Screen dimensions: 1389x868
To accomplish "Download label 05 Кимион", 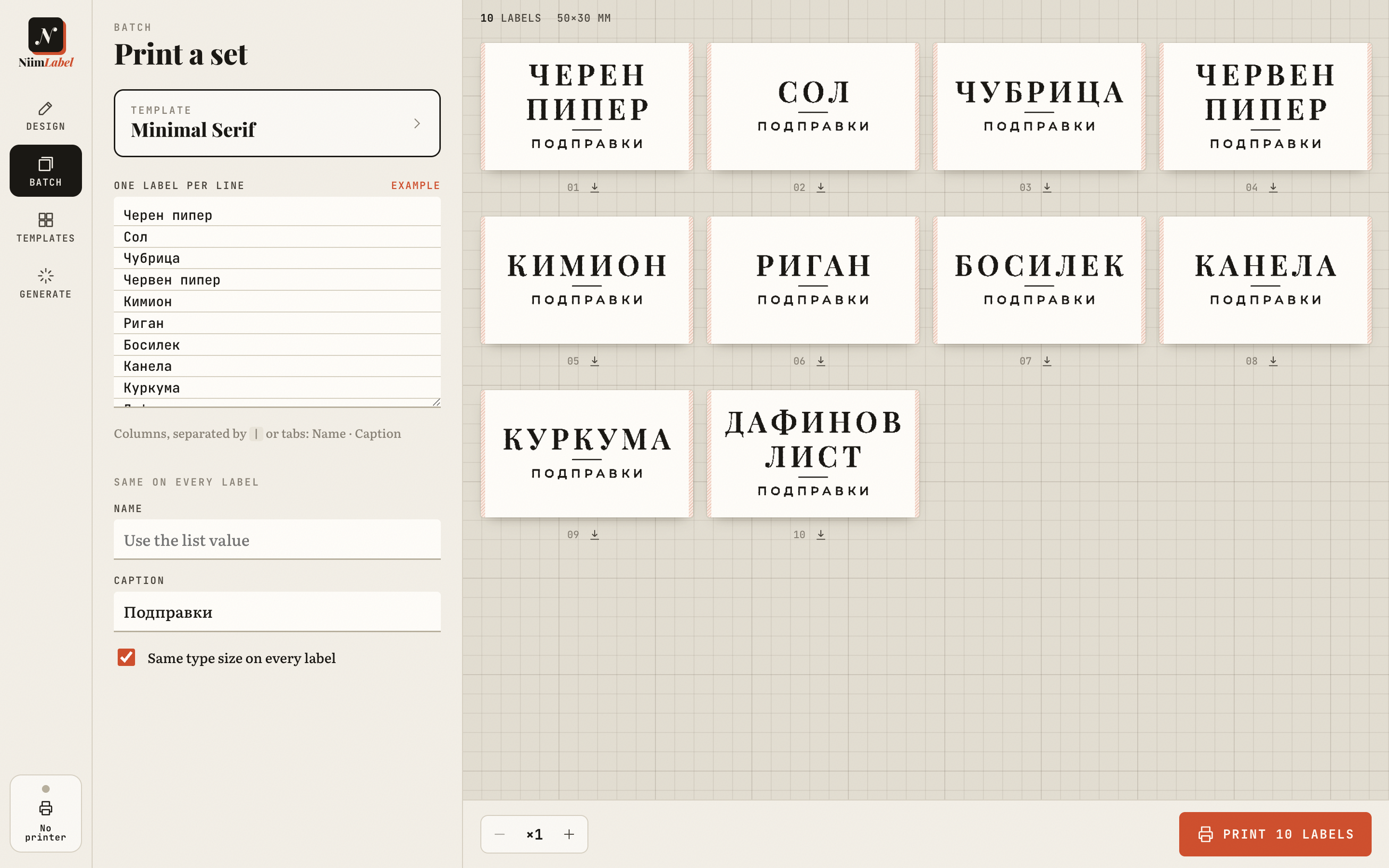I will (x=595, y=361).
